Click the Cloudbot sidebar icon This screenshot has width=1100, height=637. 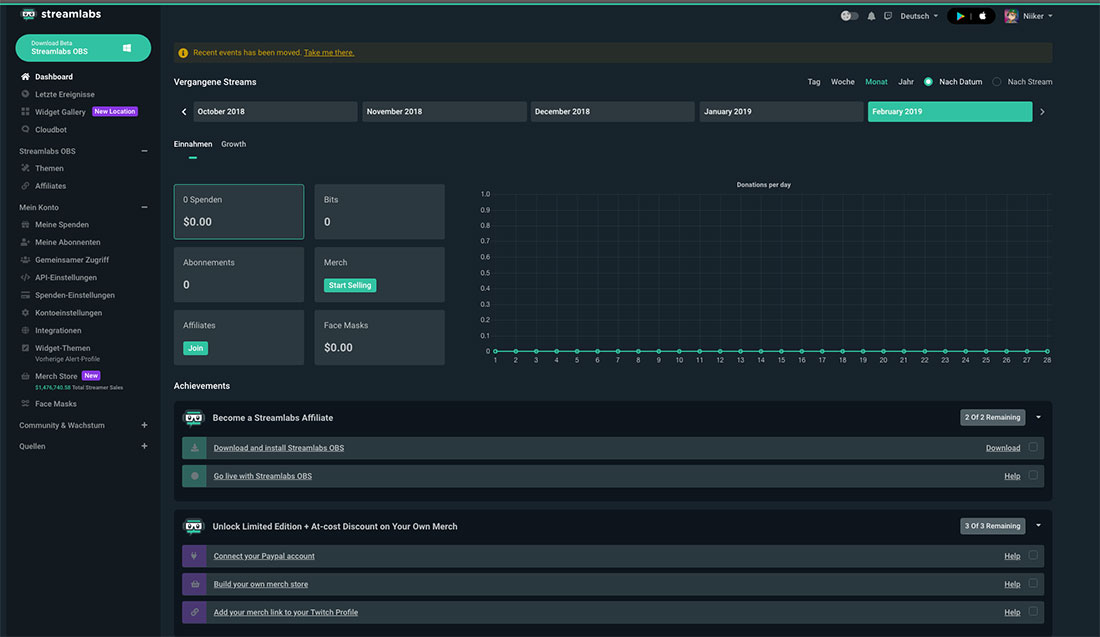[x=25, y=129]
